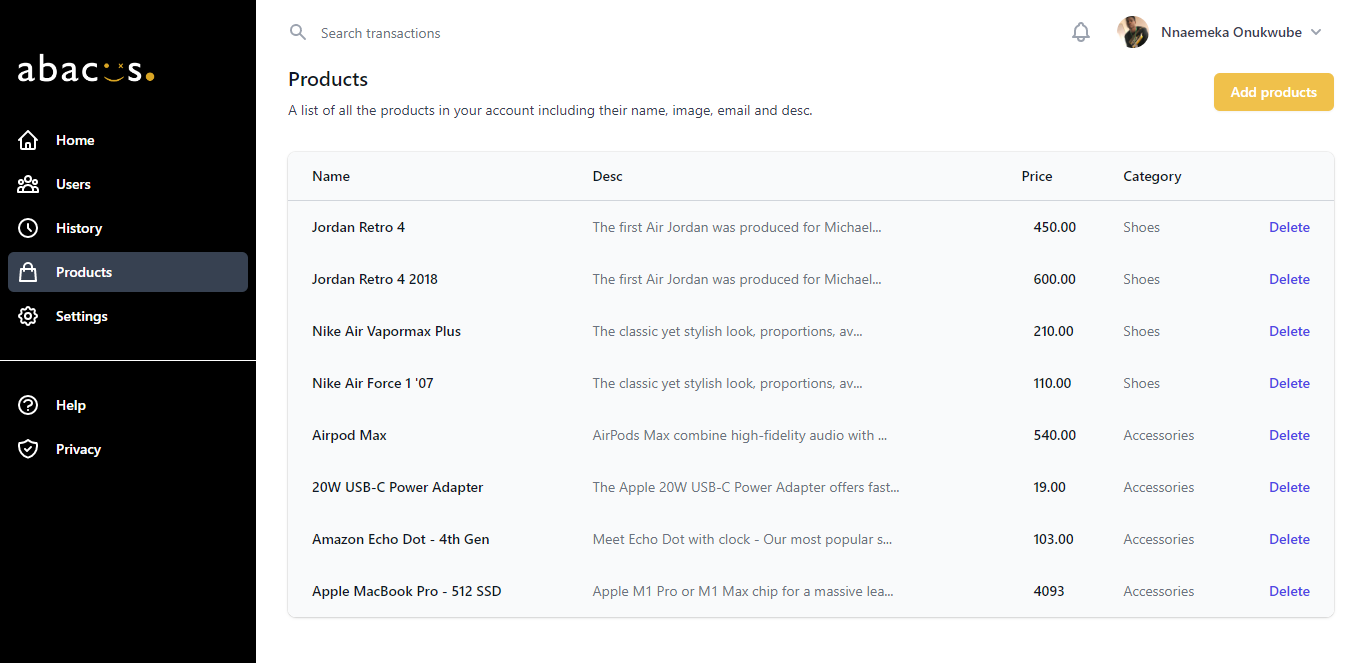Select 20W USB-C Power Adapter name
The image size is (1366, 663).
pos(397,487)
